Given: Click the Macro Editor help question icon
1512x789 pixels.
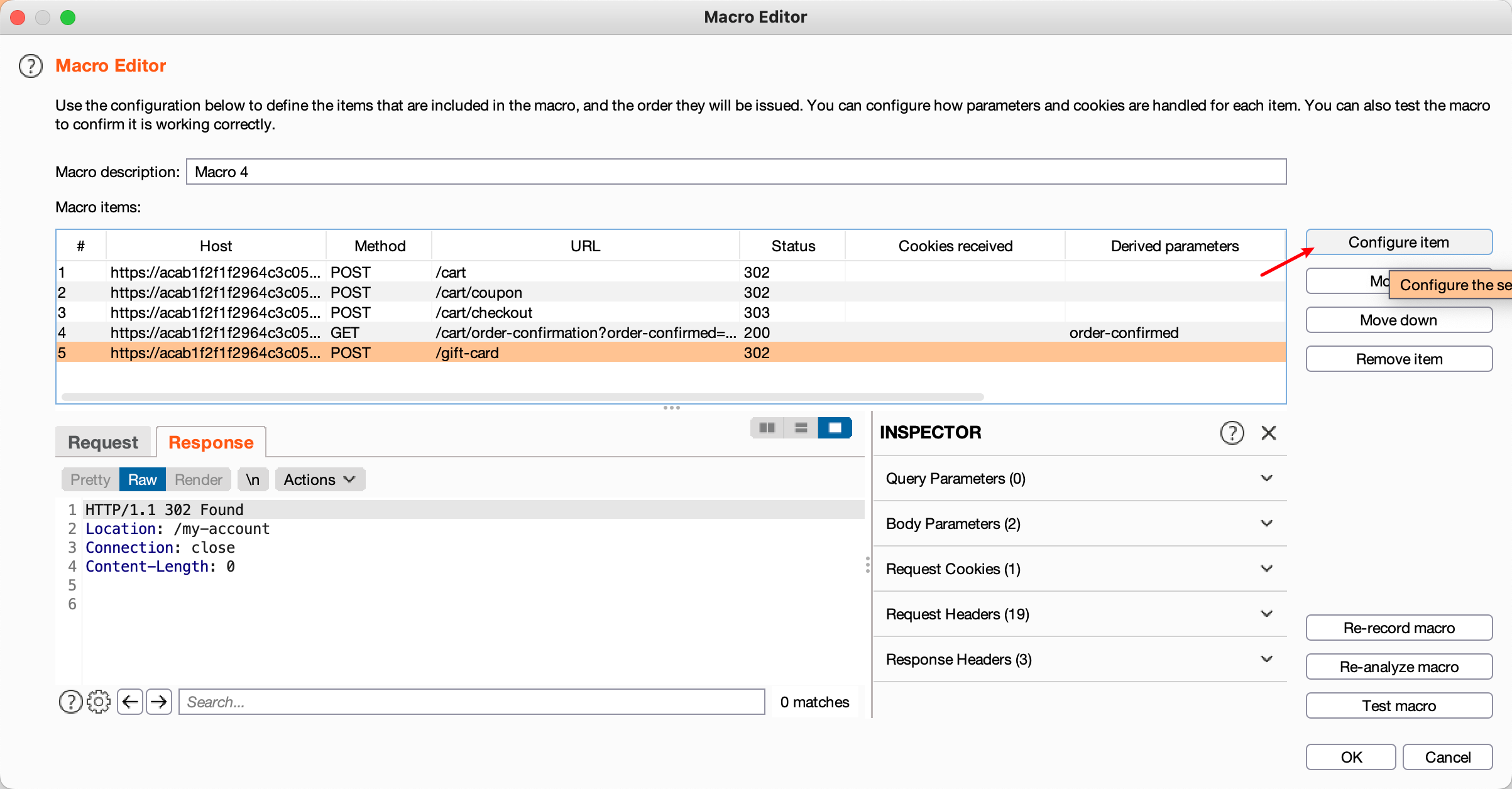Looking at the screenshot, I should tap(31, 66).
